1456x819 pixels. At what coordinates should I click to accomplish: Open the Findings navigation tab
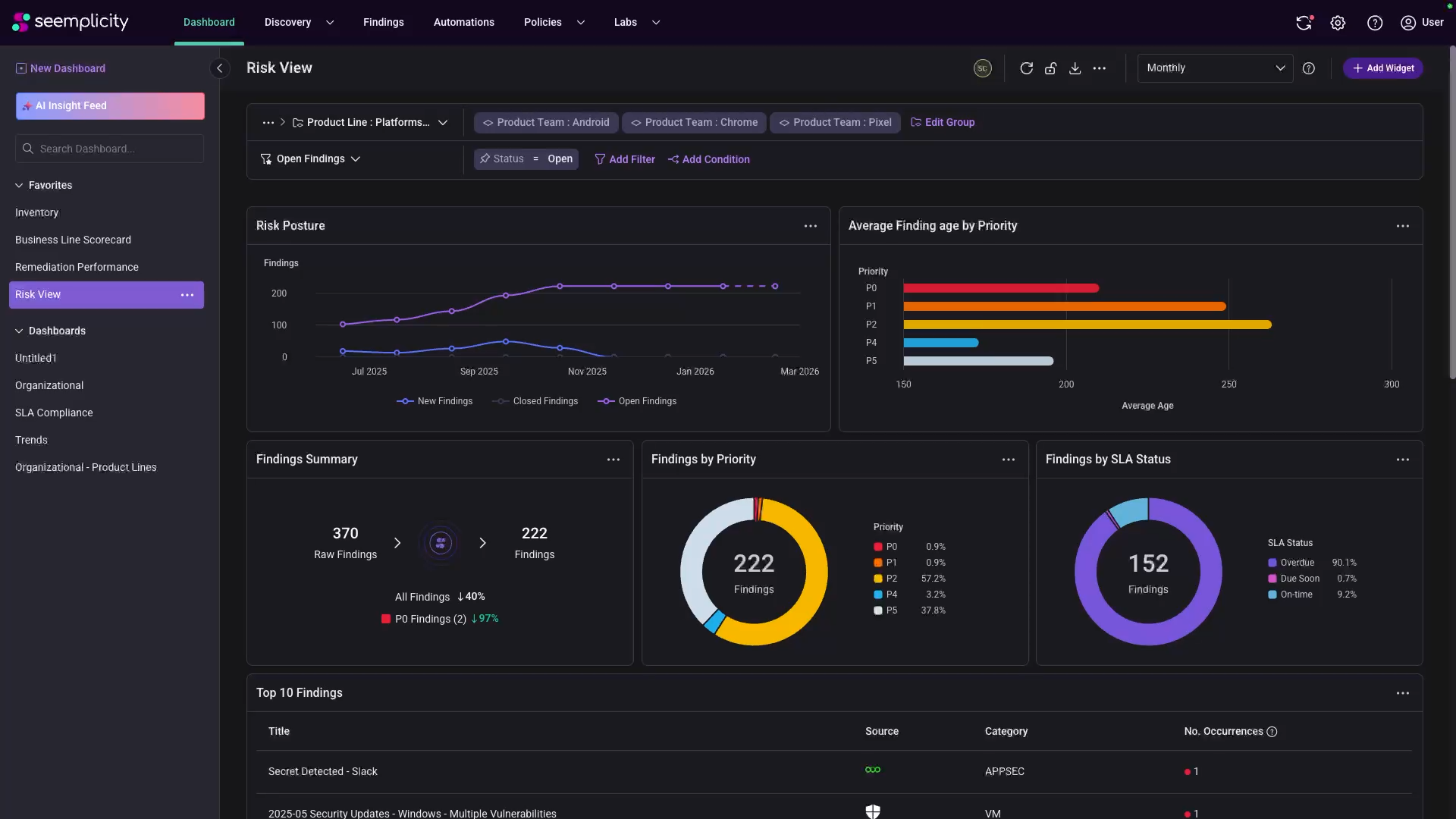point(383,23)
